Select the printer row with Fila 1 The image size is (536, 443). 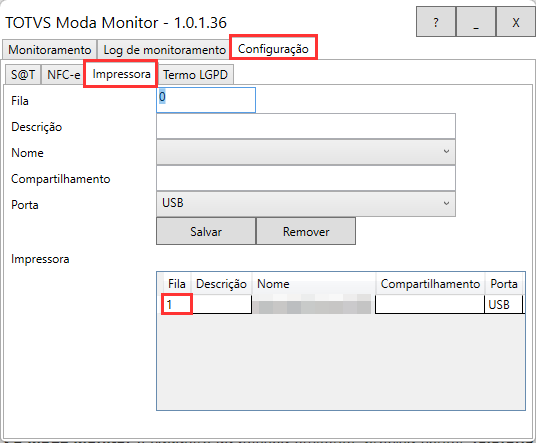(342, 304)
